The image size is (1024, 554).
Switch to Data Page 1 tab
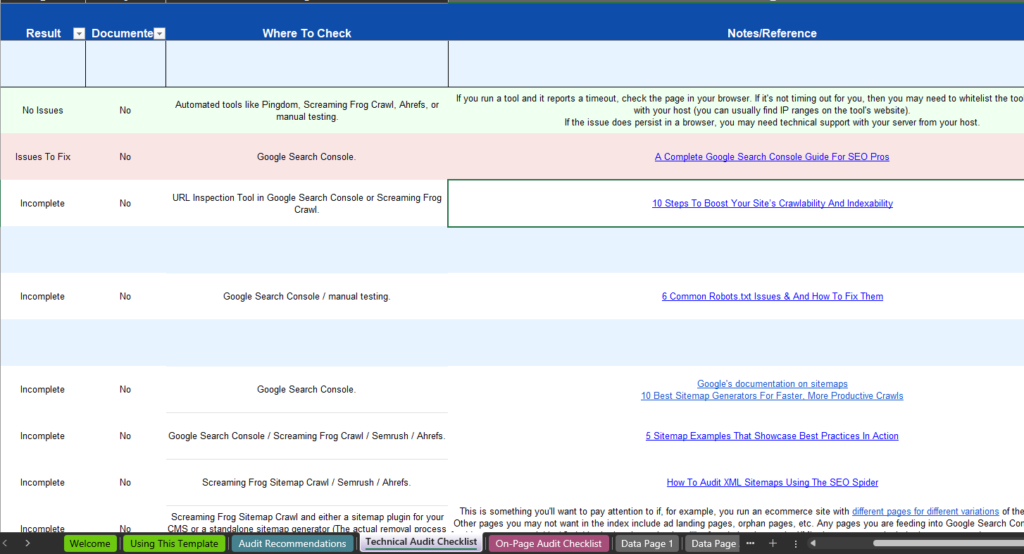[x=646, y=544]
